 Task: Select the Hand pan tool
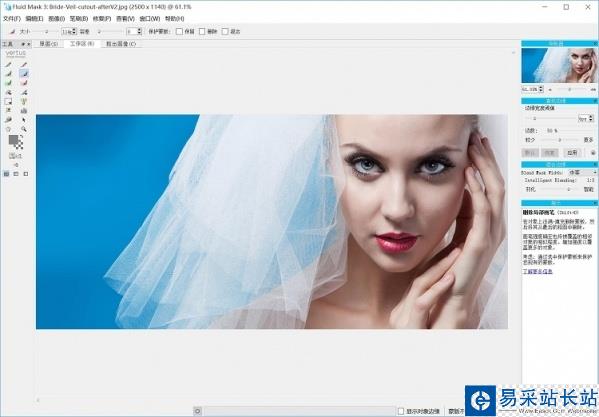pos(8,129)
